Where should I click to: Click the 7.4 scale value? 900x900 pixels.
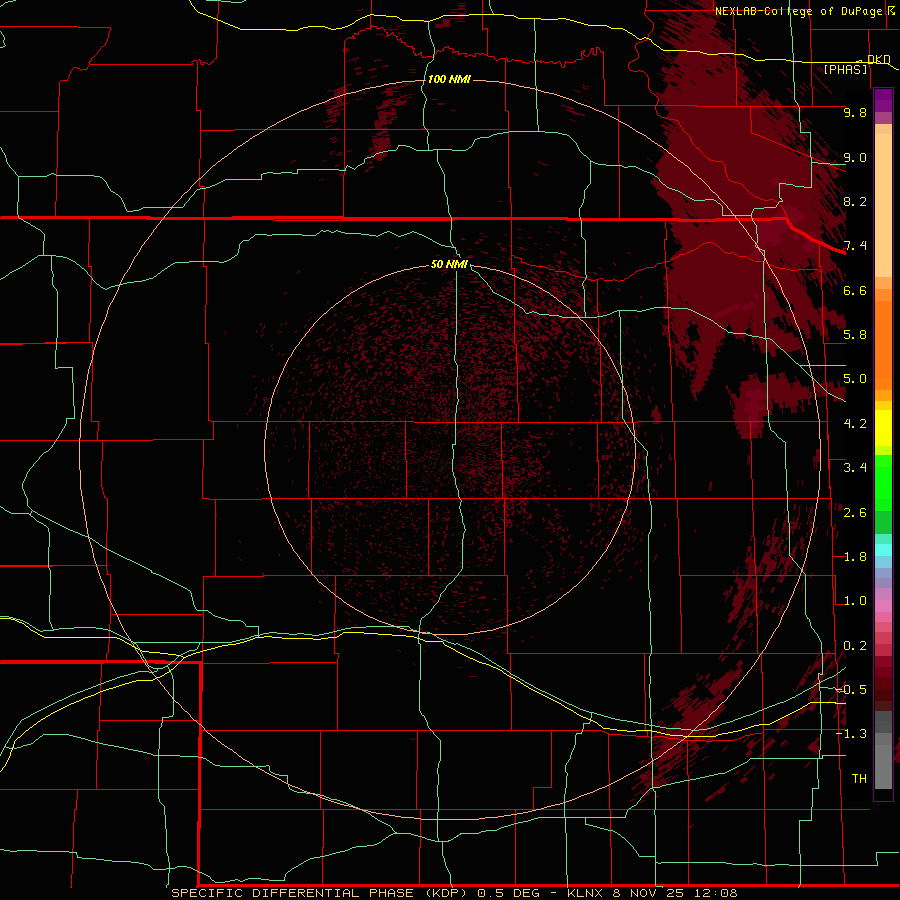(x=855, y=246)
